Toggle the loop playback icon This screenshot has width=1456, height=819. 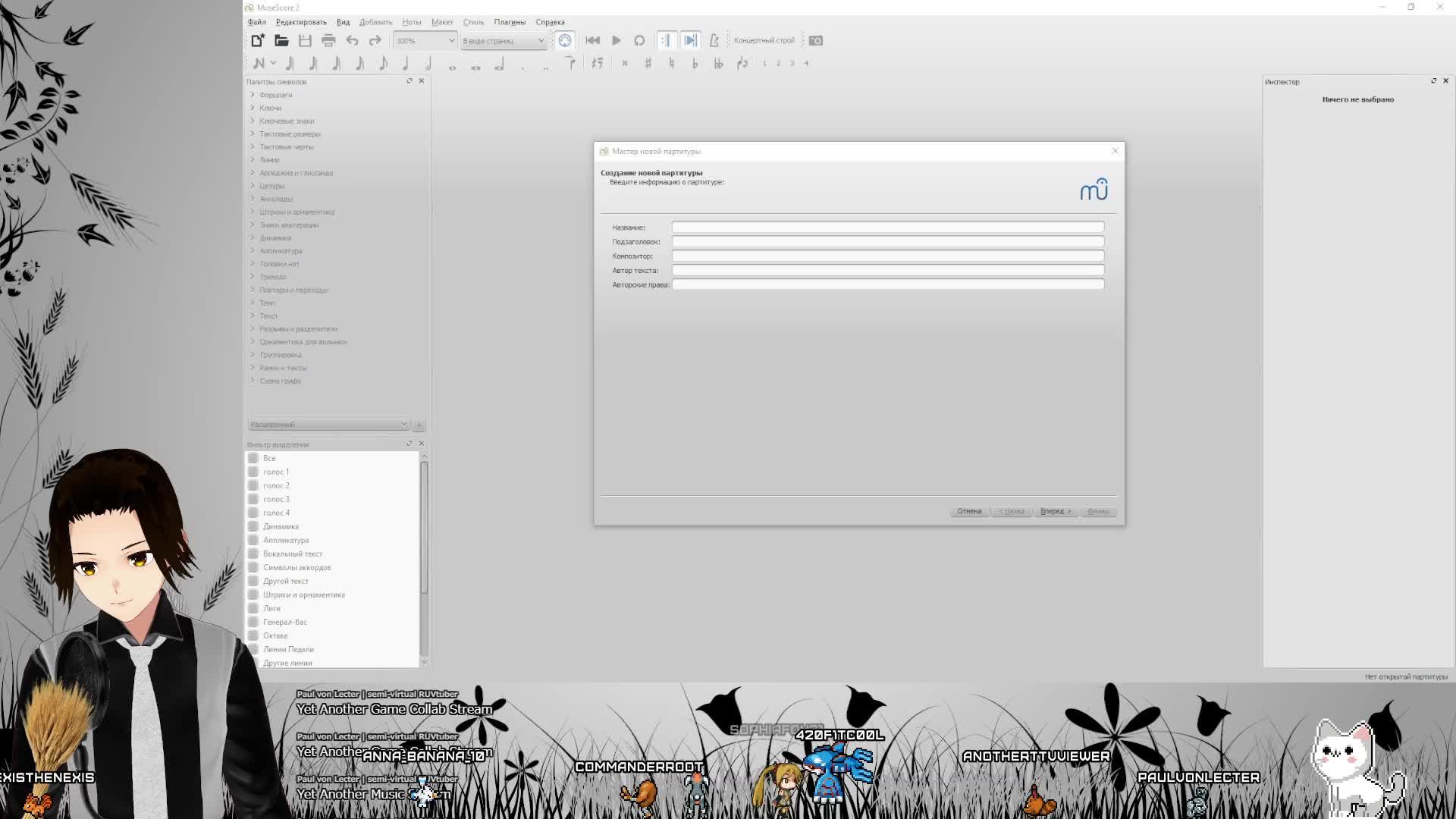coord(639,40)
